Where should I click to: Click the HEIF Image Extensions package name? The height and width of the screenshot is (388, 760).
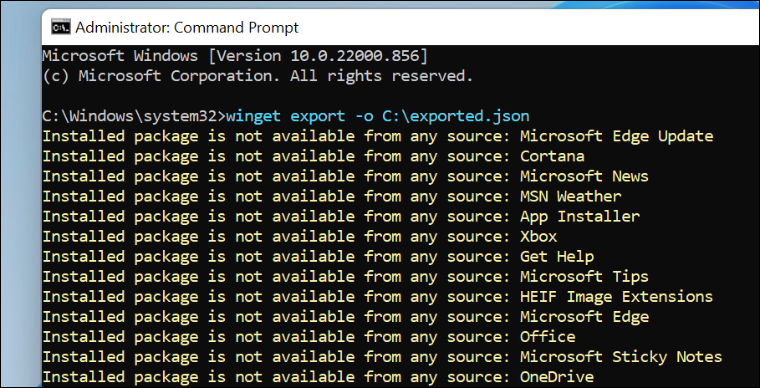pyautogui.click(x=617, y=296)
